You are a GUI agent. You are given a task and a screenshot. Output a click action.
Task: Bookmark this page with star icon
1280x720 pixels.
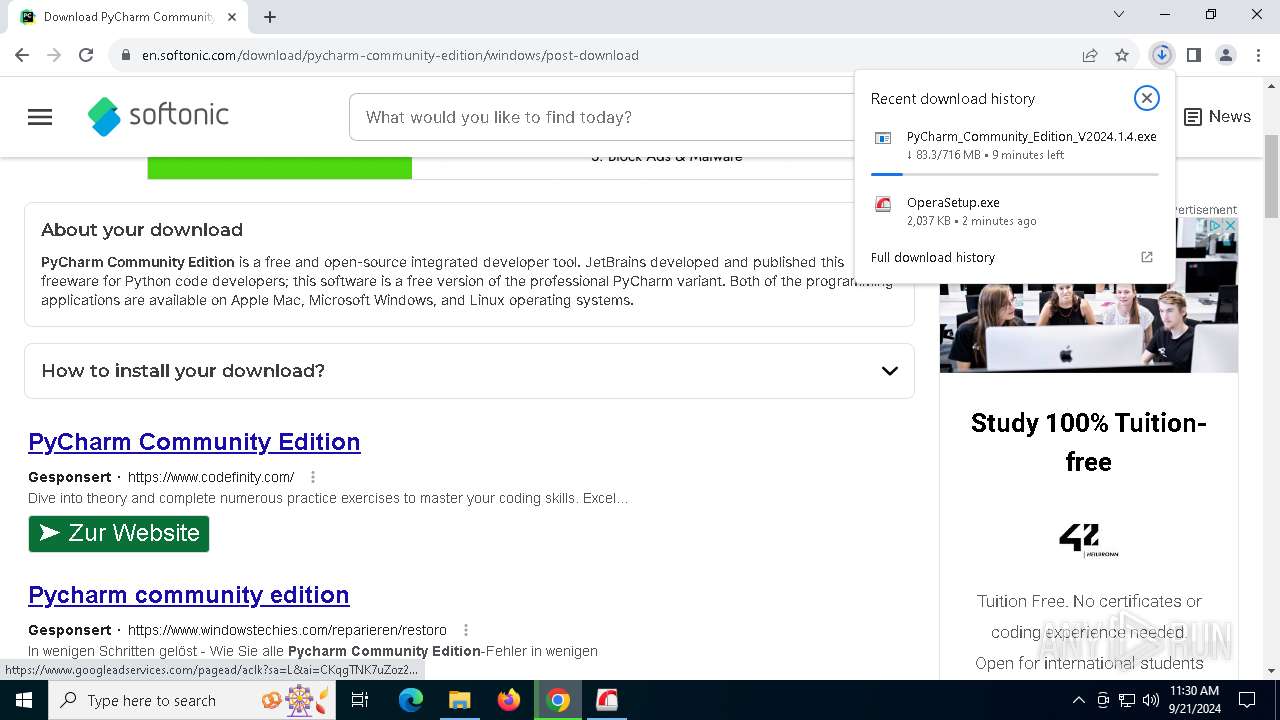1122,55
